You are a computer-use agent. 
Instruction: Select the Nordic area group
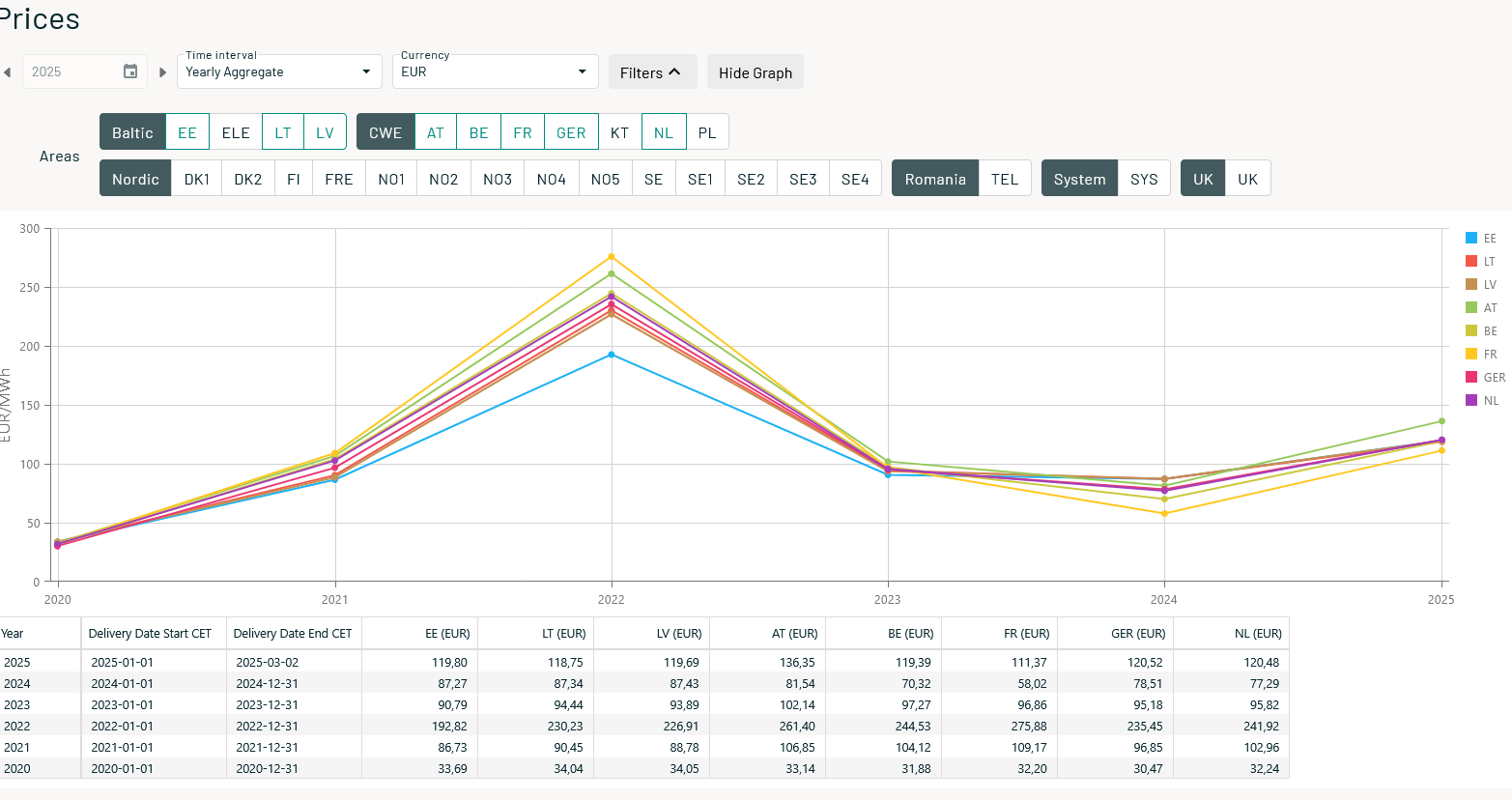coord(135,179)
